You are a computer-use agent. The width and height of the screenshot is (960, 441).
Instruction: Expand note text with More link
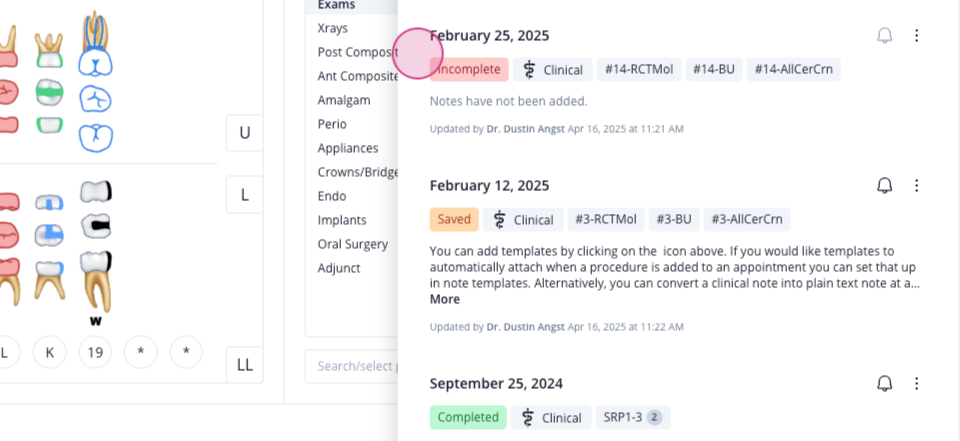click(444, 300)
